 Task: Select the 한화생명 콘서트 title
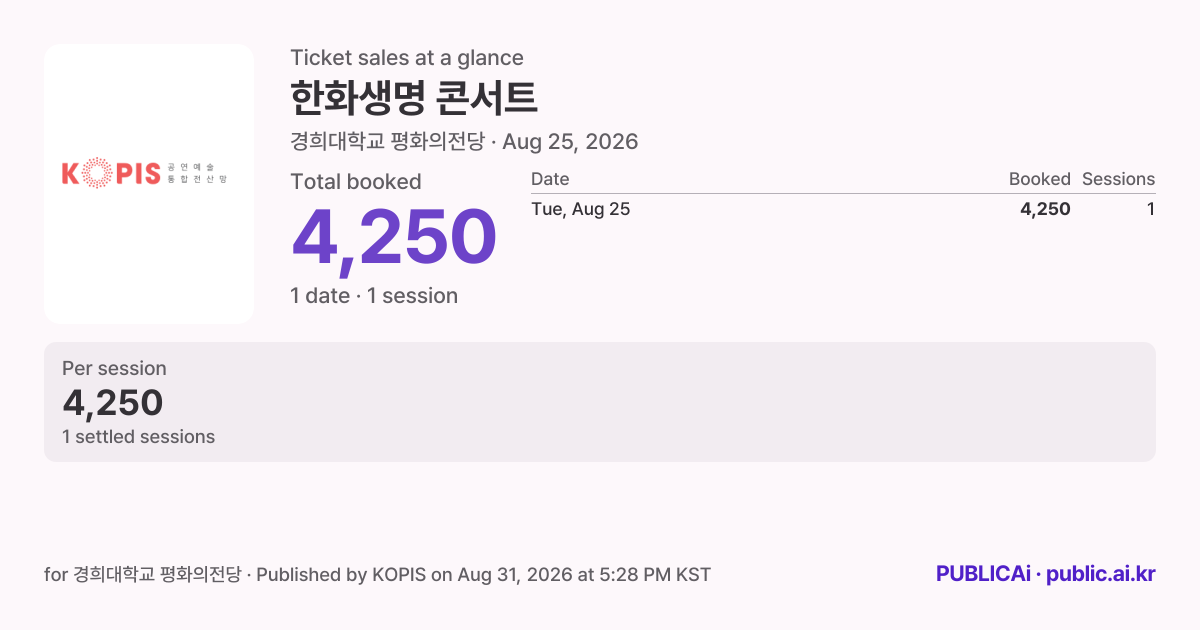click(414, 98)
